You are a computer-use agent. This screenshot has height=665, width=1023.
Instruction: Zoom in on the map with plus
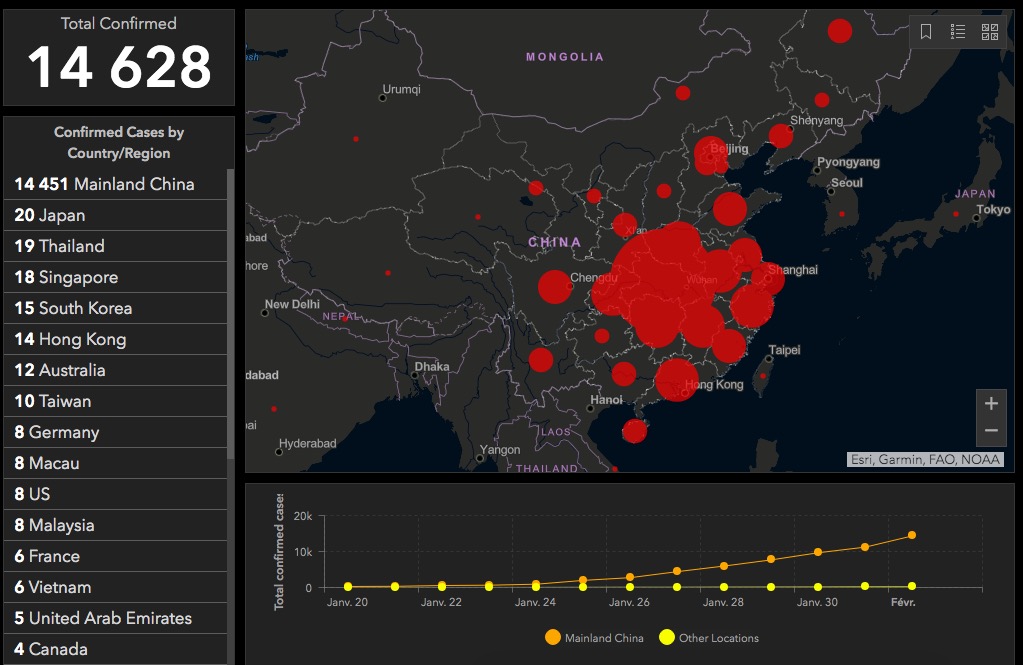coord(991,404)
